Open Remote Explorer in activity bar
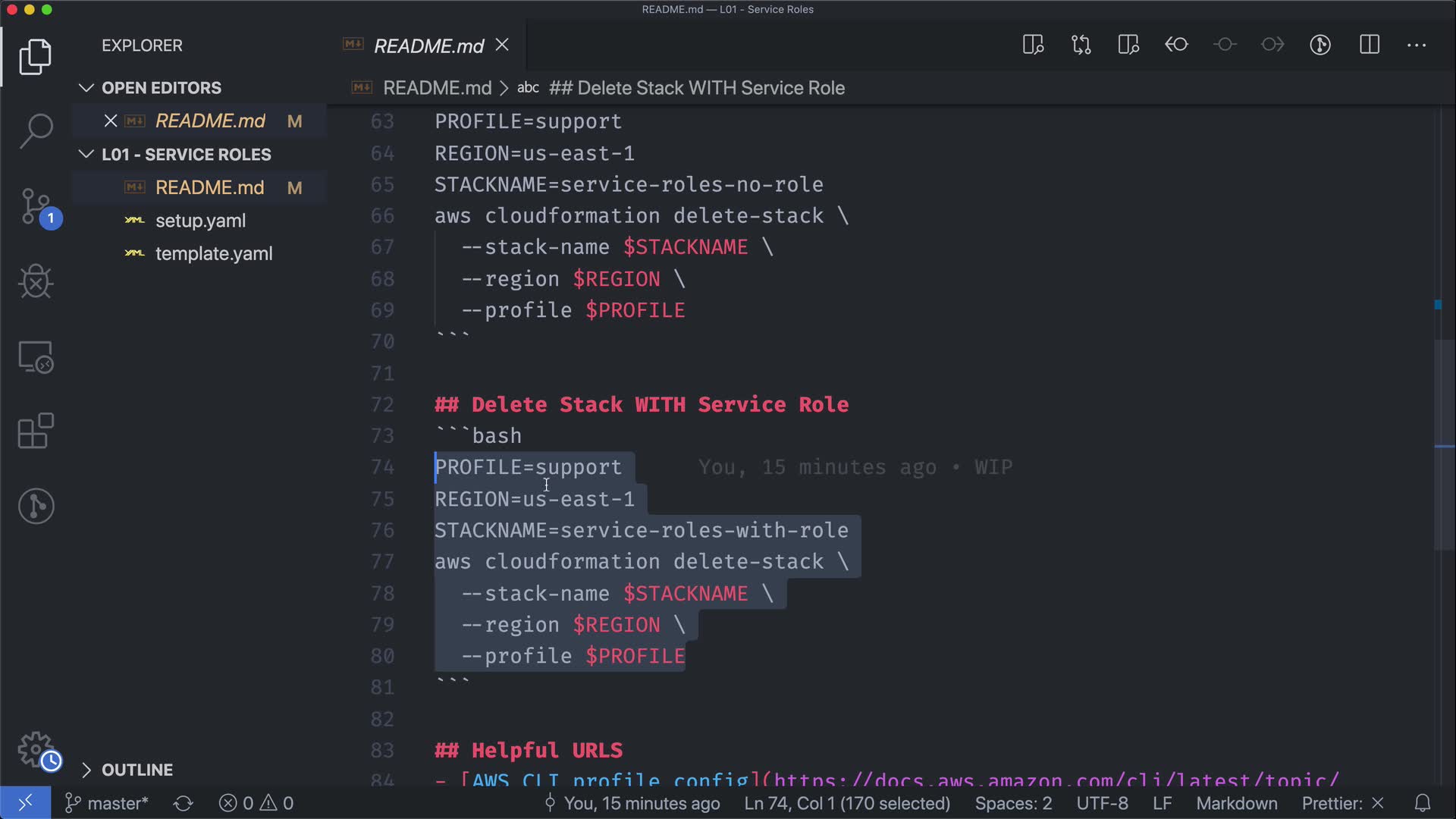 (36, 356)
